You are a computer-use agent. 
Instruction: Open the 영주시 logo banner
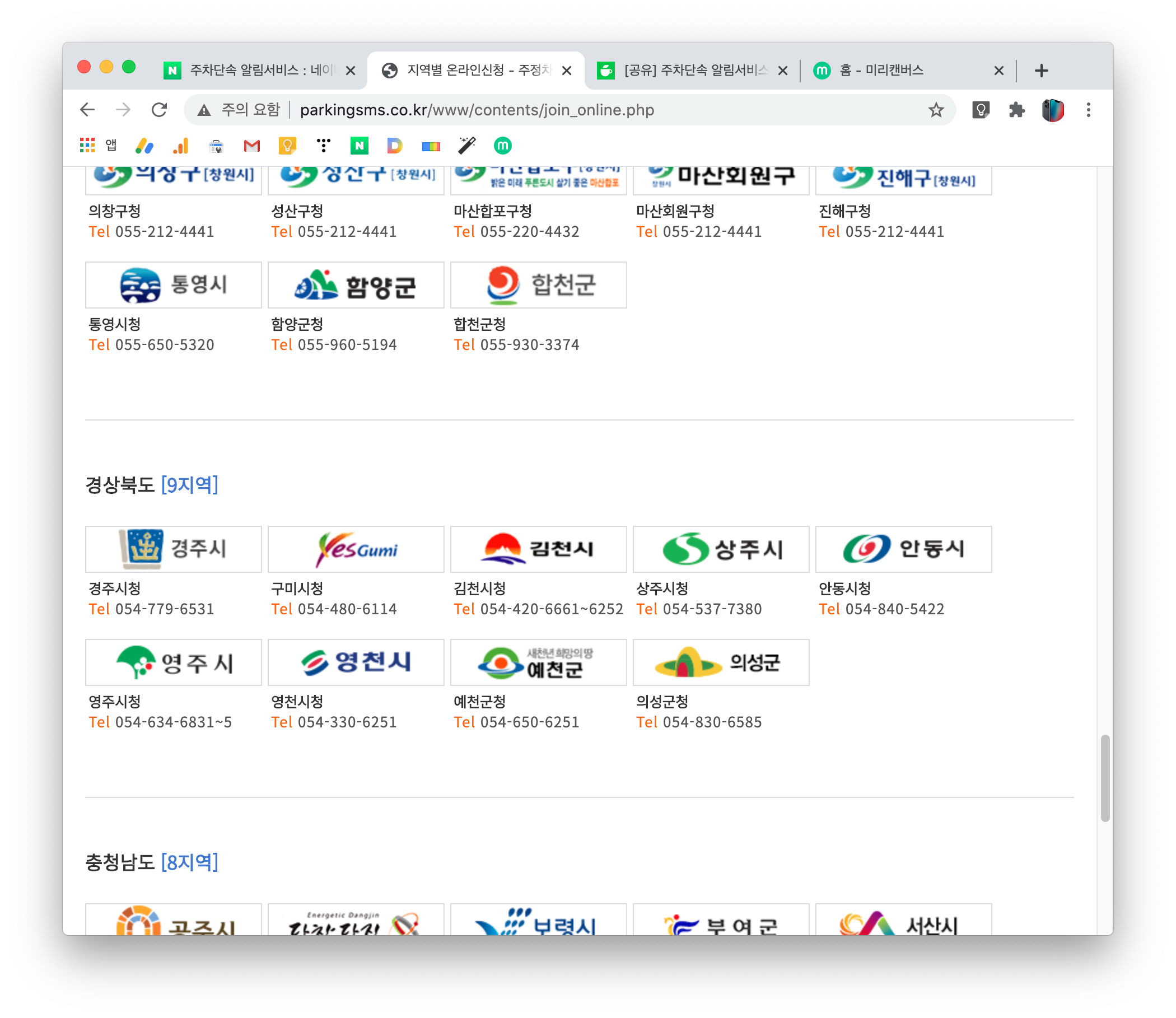coord(173,661)
